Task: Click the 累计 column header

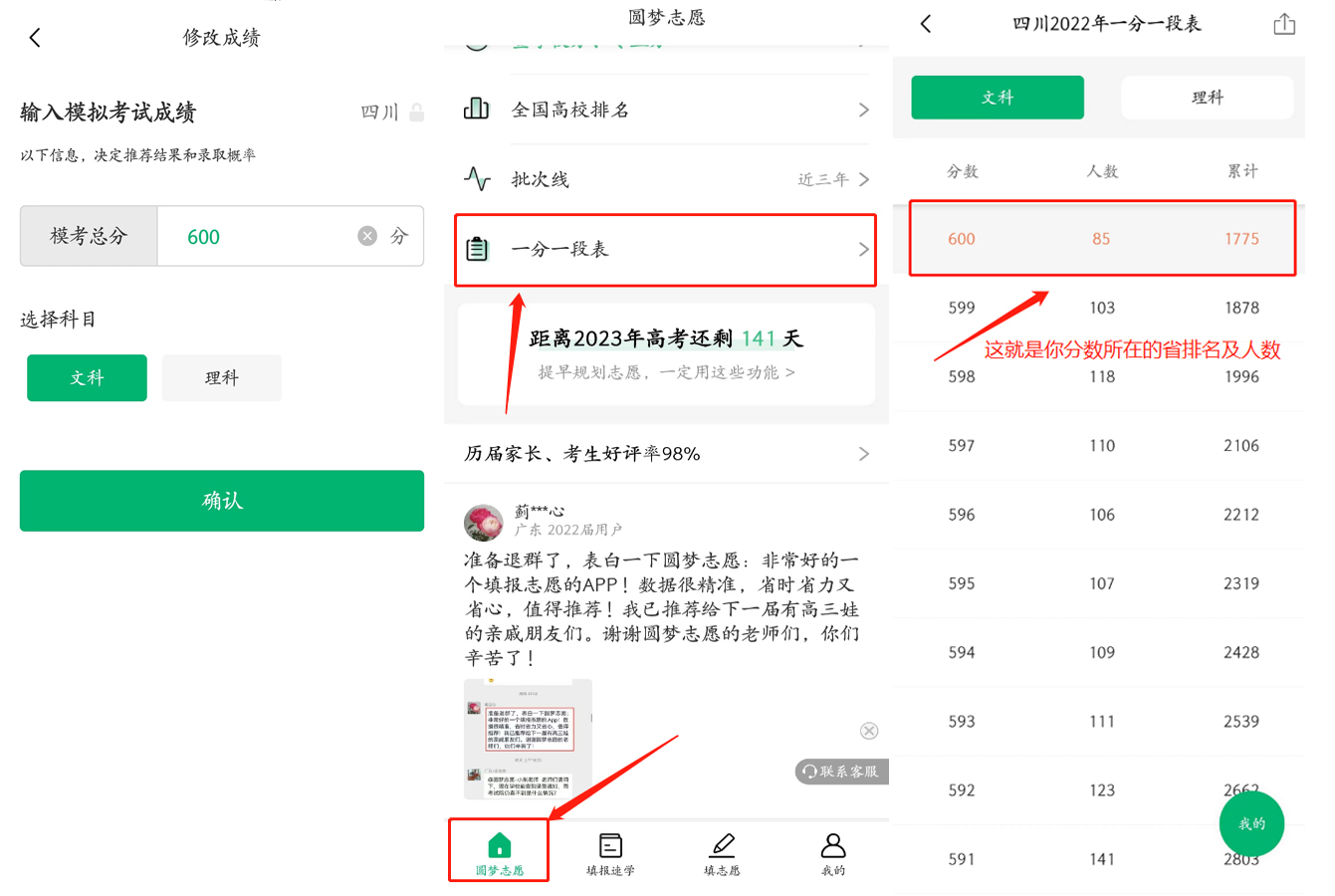Action: click(1241, 171)
